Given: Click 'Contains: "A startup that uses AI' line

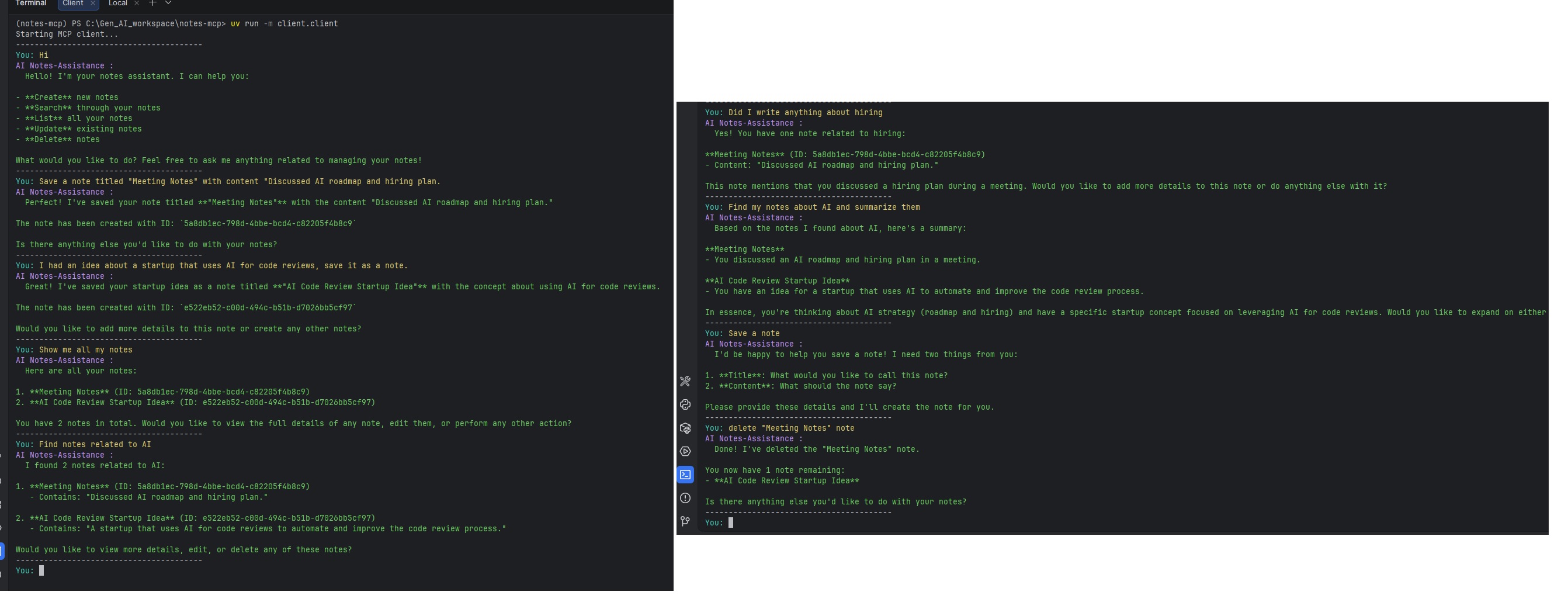Looking at the screenshot, I should tap(268, 529).
